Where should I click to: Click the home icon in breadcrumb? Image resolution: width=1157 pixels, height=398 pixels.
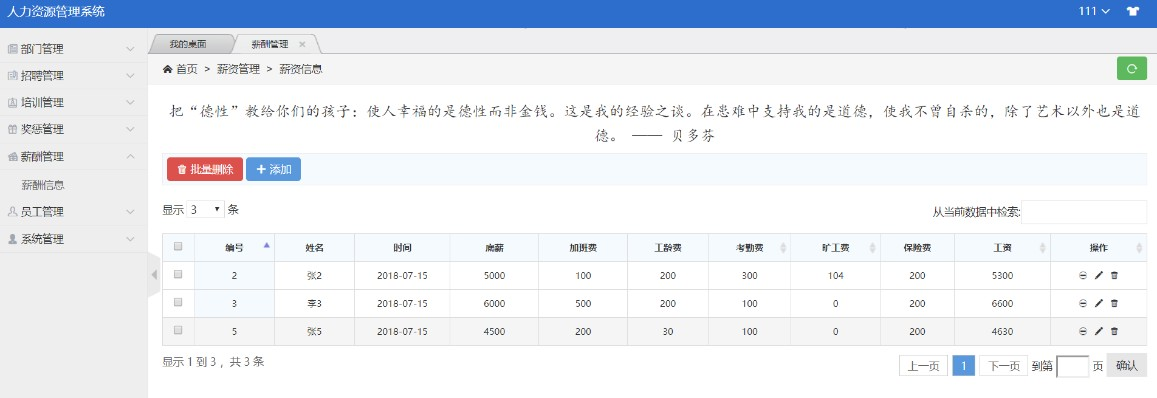pyautogui.click(x=167, y=69)
